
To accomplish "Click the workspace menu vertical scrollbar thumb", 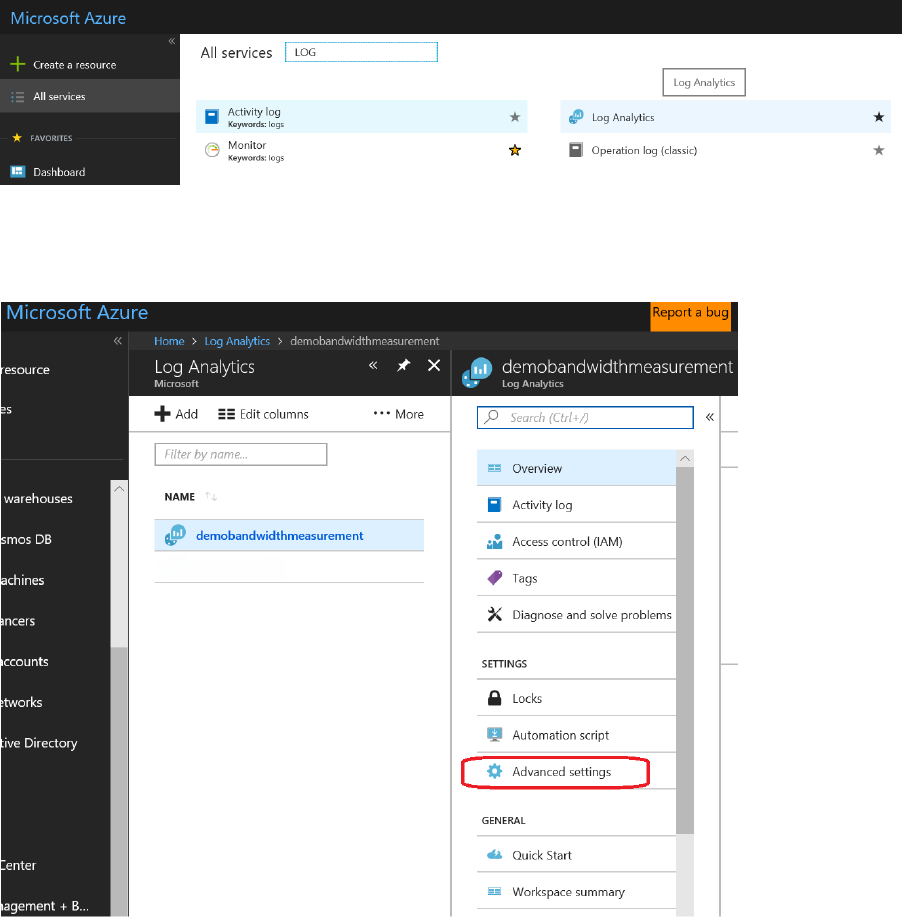I will click(685, 650).
